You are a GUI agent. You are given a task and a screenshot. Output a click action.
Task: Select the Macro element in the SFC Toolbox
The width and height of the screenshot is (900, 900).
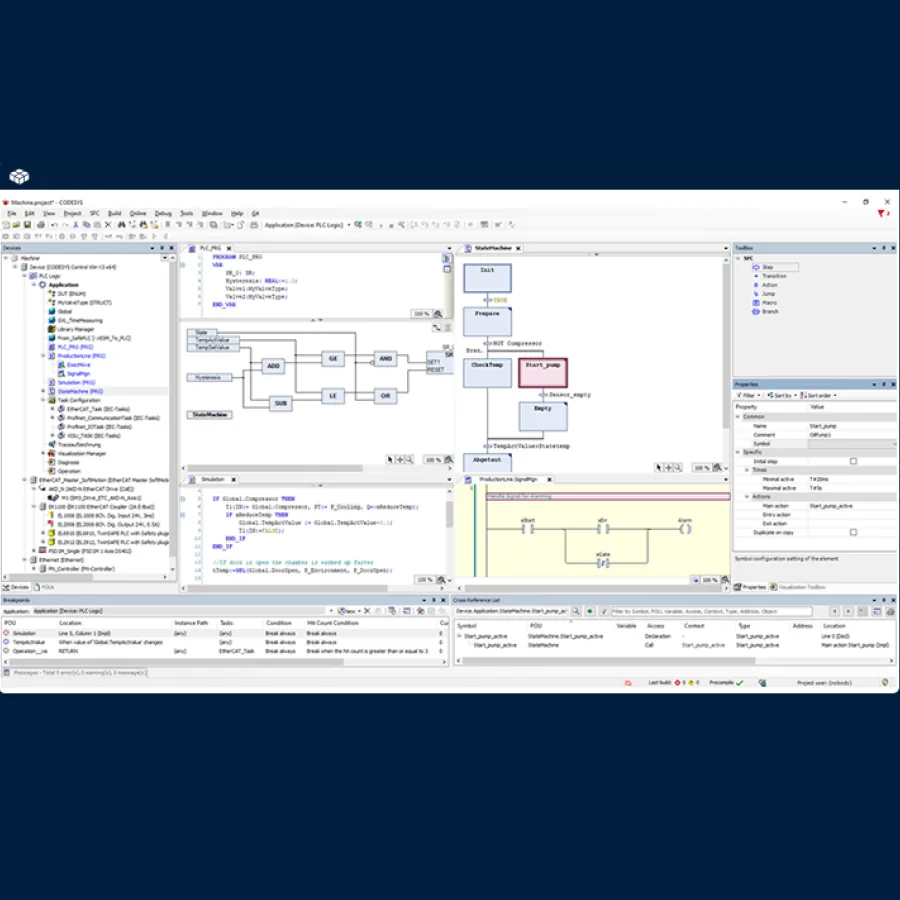768,303
